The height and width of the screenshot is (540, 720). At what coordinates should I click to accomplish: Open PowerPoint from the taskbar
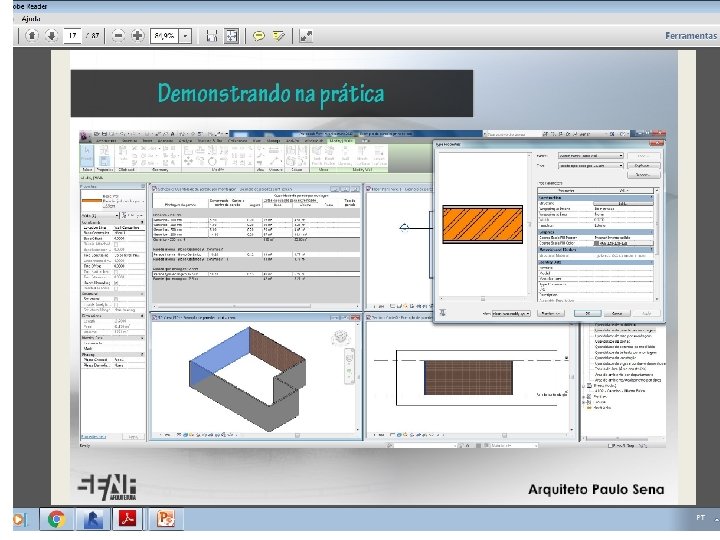click(166, 519)
